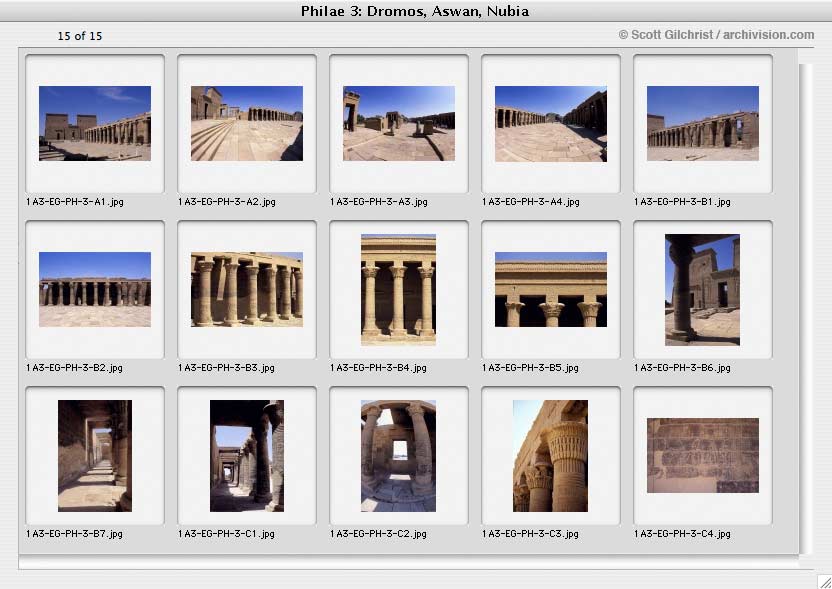Click the filename label 1A3-EG-PH-3-B5.jpg
832x589 pixels.
(x=530, y=368)
